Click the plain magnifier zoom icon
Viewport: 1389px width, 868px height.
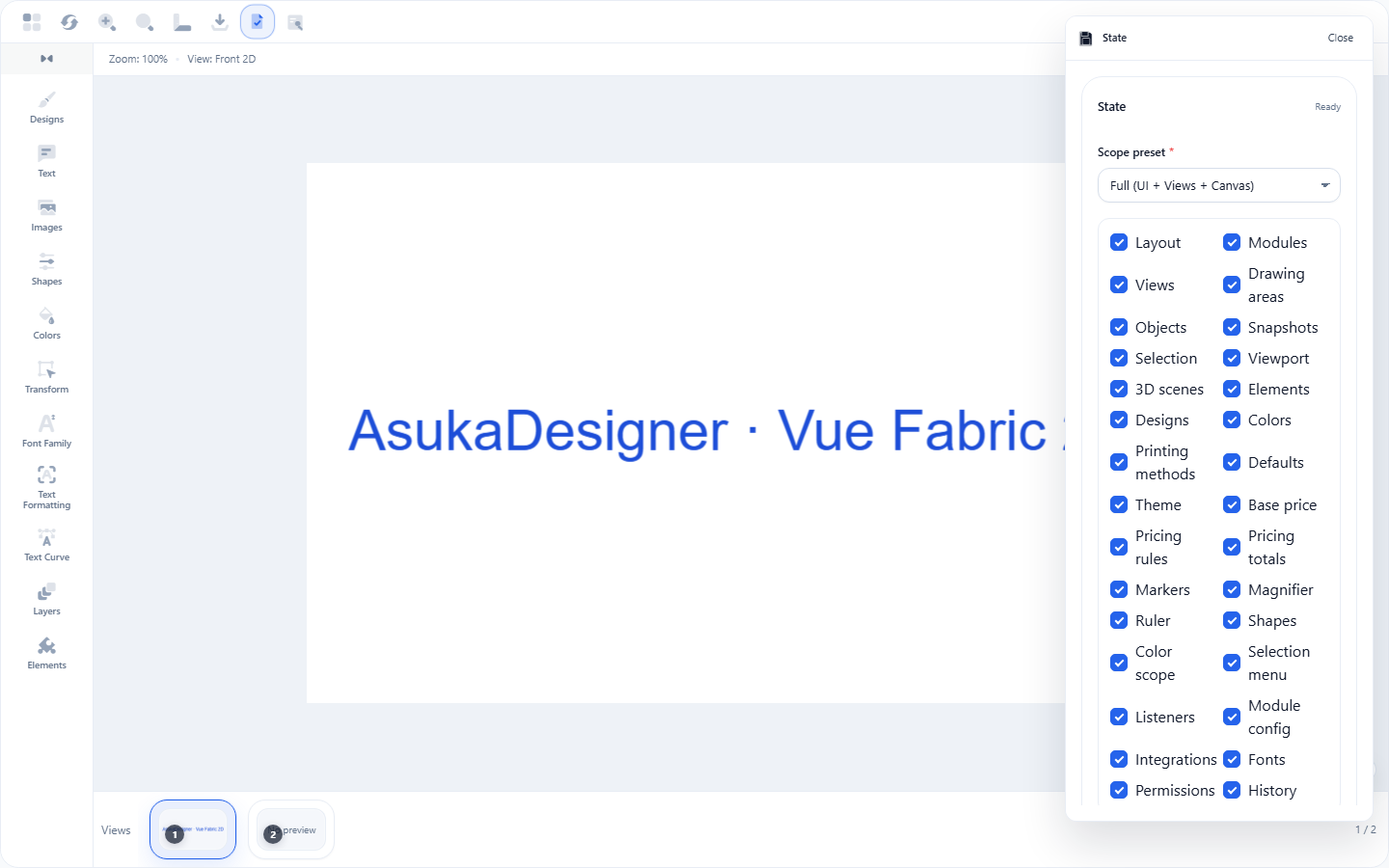(145, 22)
